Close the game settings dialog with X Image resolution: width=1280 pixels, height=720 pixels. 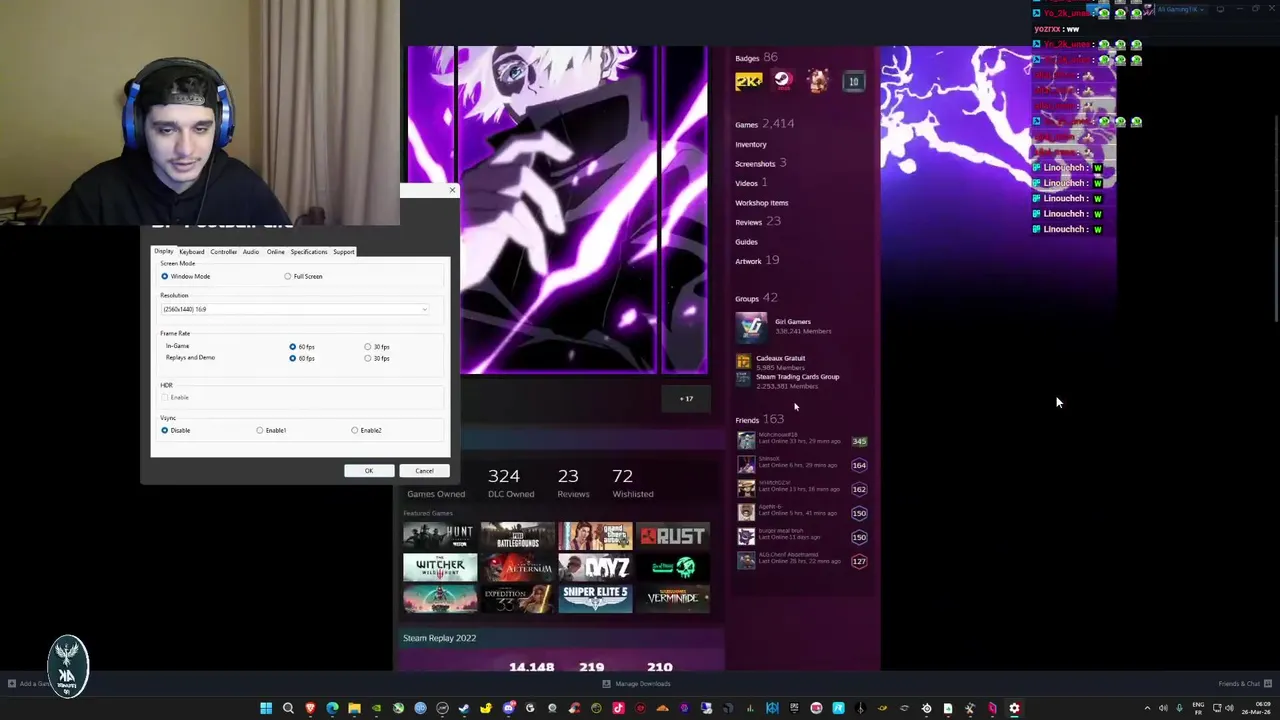[x=452, y=190]
